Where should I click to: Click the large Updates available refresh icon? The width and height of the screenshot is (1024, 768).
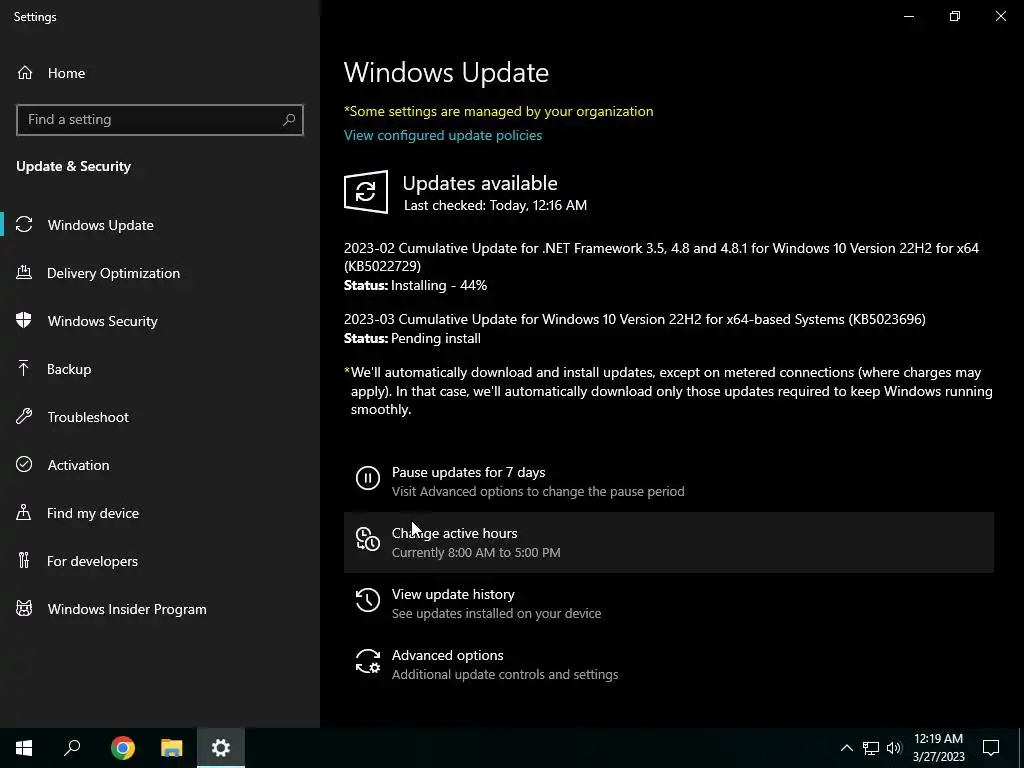366,192
